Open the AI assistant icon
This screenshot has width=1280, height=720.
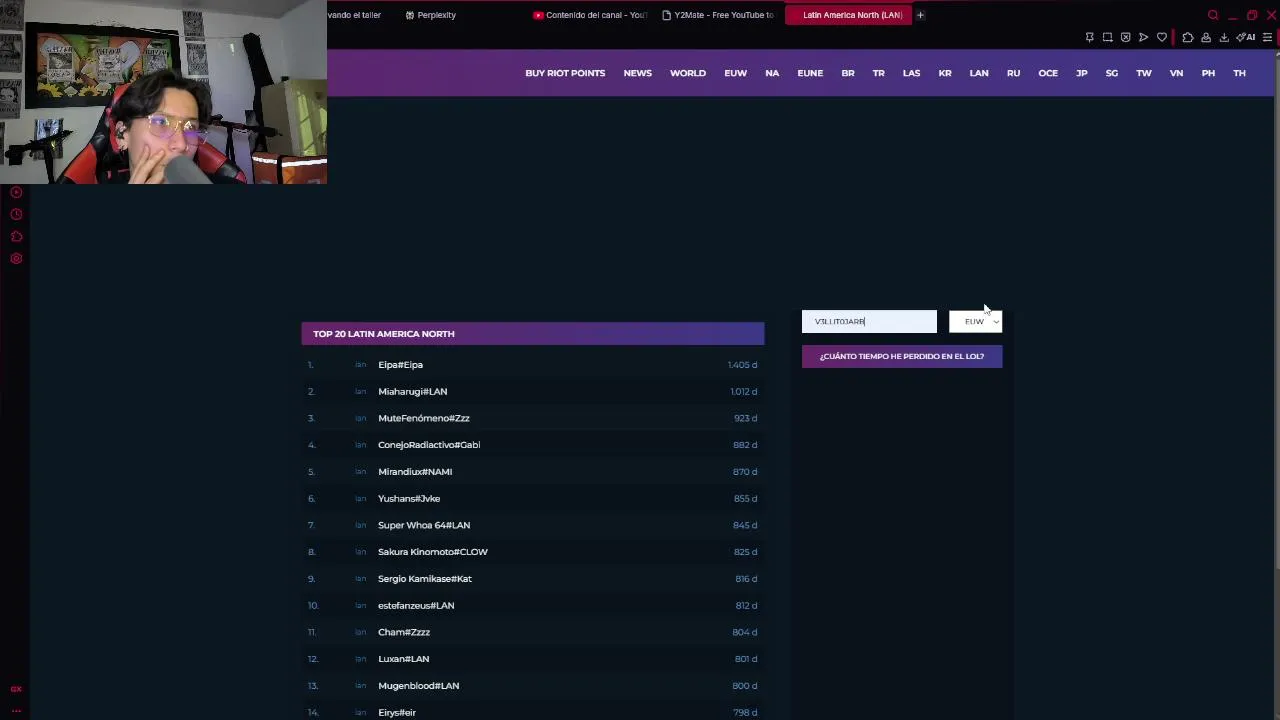[x=1246, y=37]
